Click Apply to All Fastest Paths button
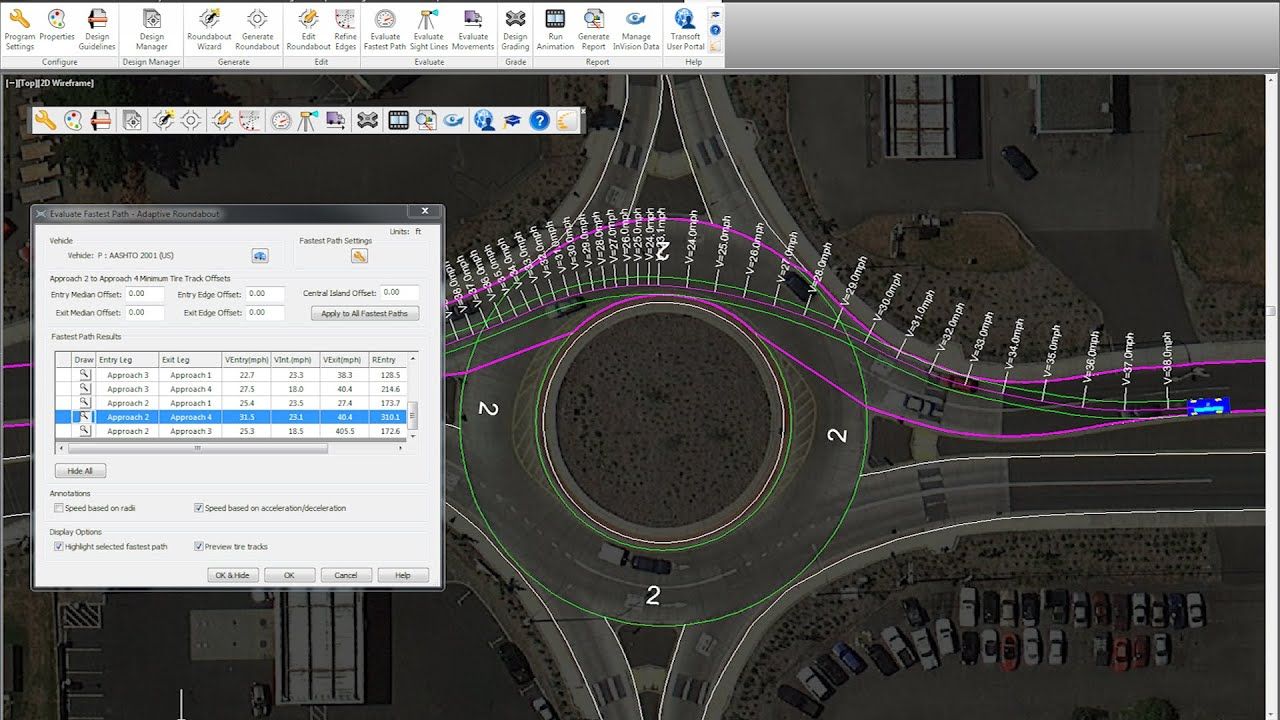 click(x=364, y=314)
